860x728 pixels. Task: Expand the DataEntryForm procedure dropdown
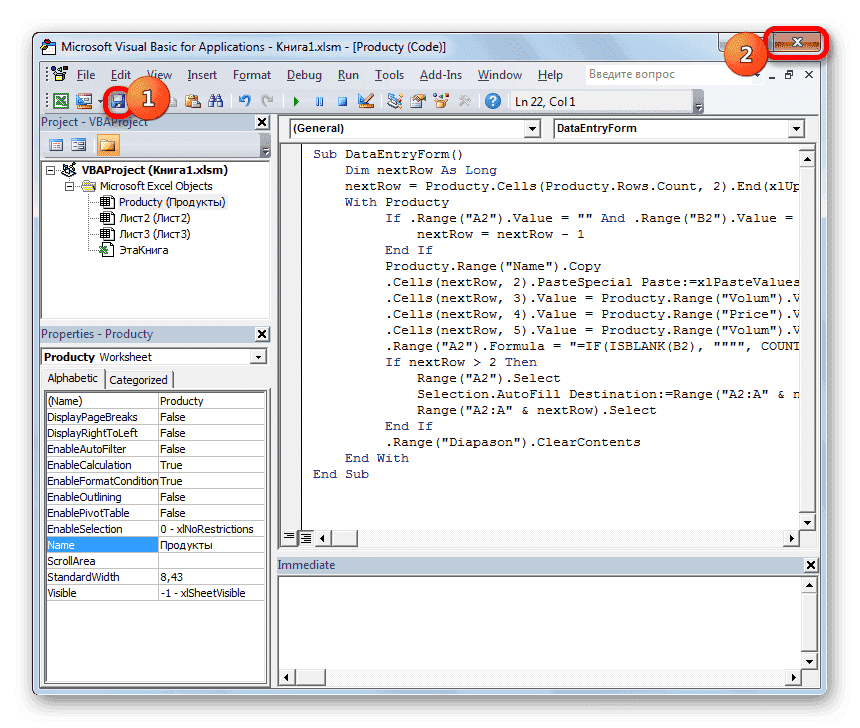point(796,129)
